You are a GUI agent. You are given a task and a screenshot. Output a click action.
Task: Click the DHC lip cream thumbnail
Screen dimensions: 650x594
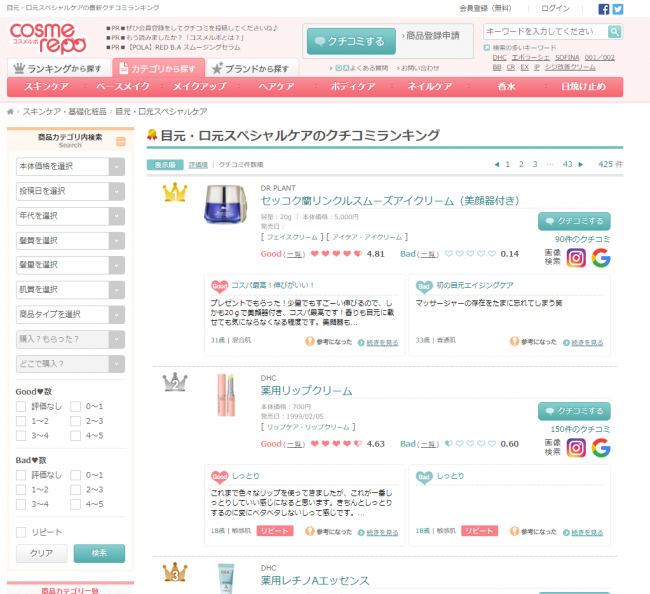point(226,395)
